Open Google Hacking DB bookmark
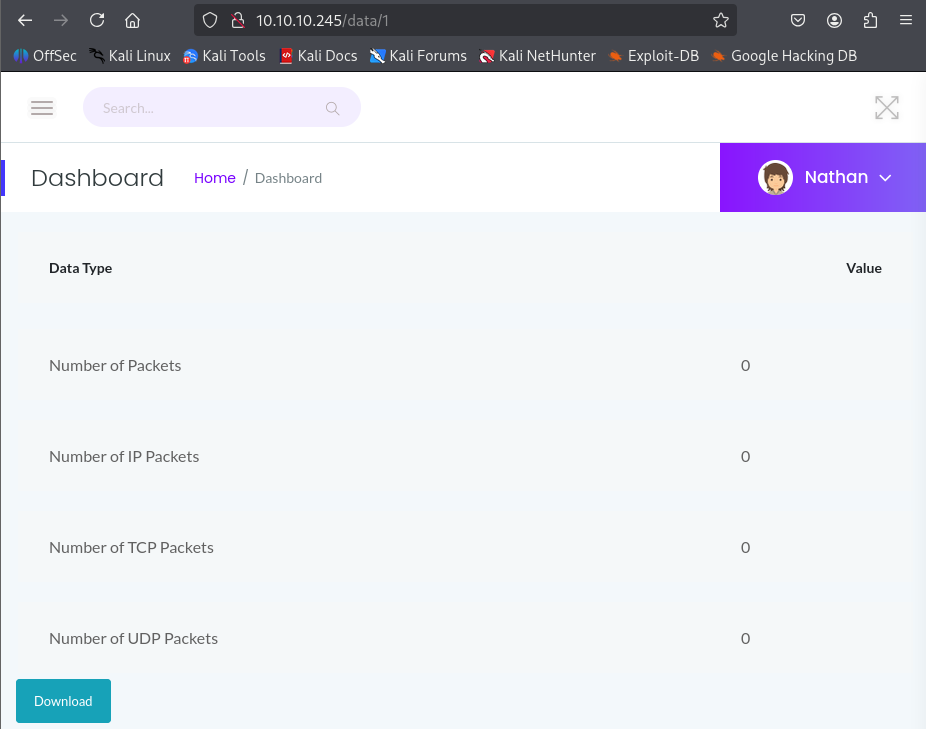 pyautogui.click(x=784, y=56)
